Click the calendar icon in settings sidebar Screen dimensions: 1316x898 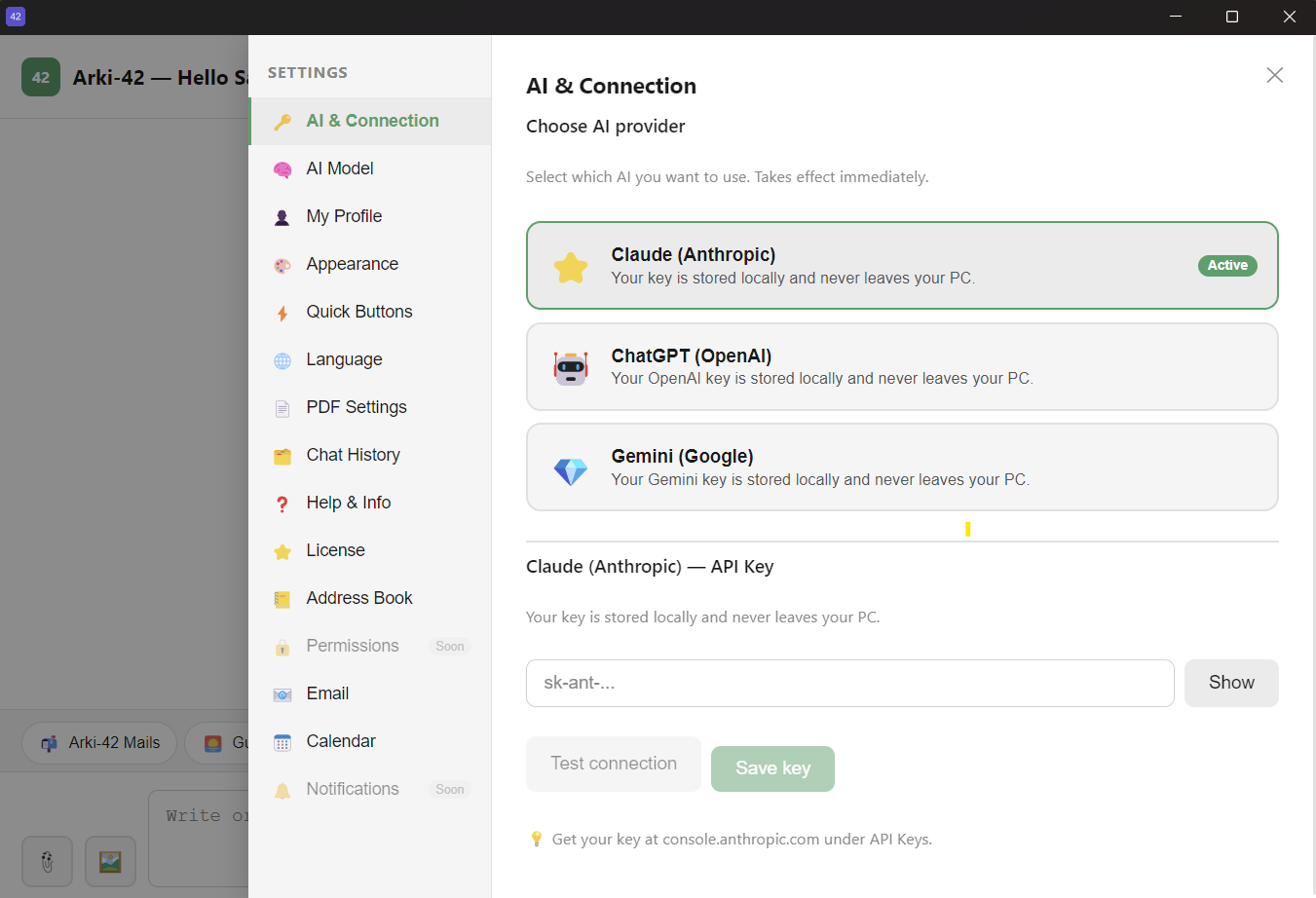pos(282,742)
